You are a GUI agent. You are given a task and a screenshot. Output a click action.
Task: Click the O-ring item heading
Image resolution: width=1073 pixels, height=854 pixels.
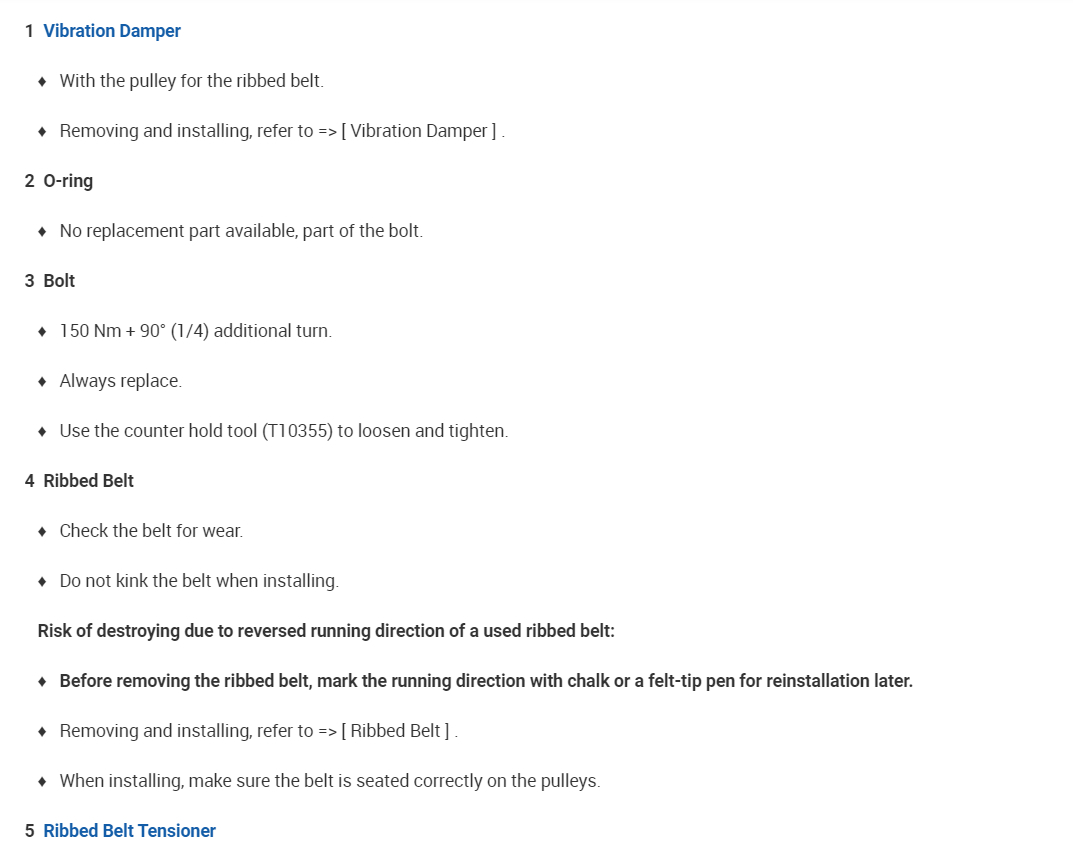[68, 181]
